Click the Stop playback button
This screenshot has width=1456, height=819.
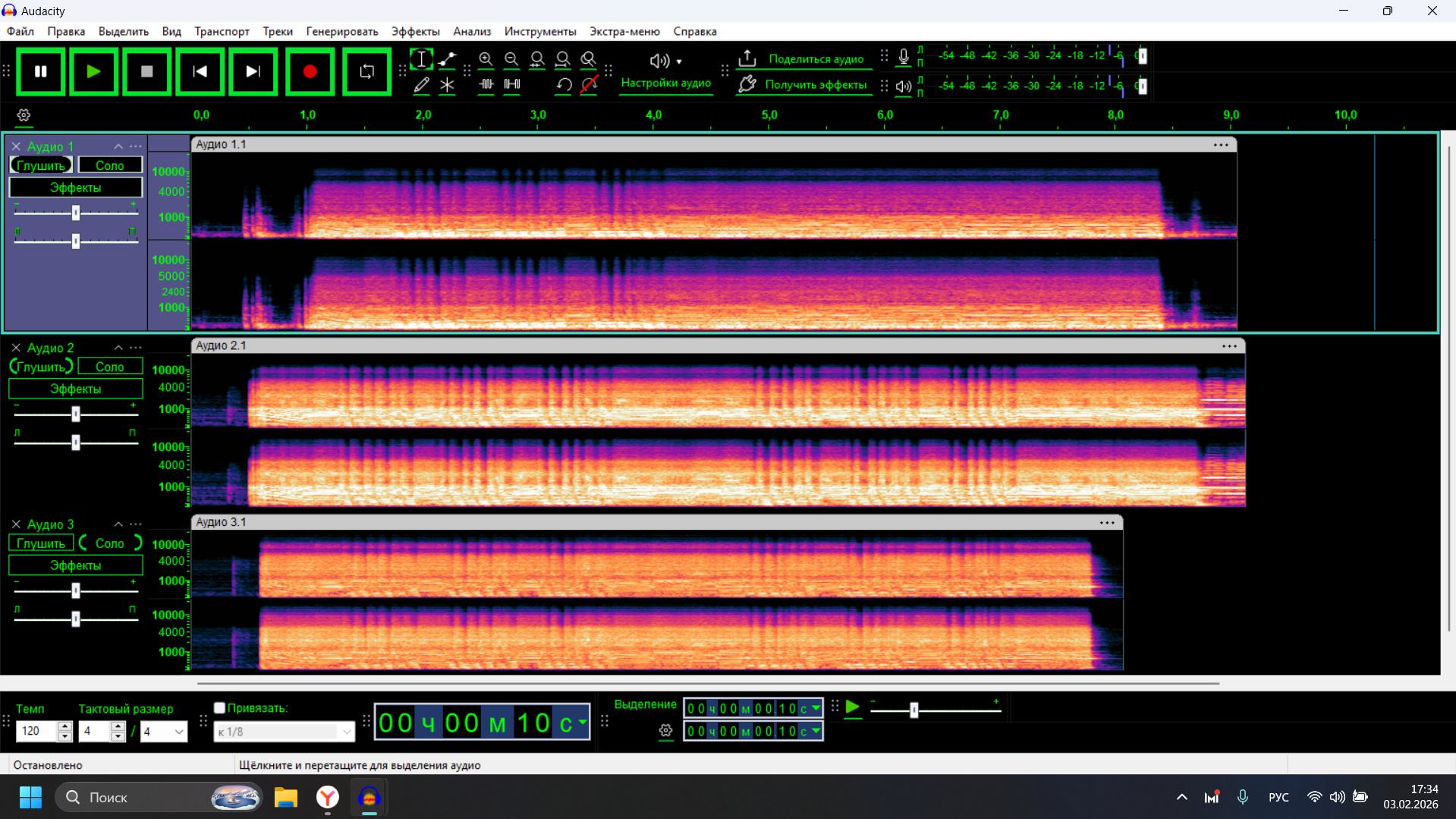(147, 71)
